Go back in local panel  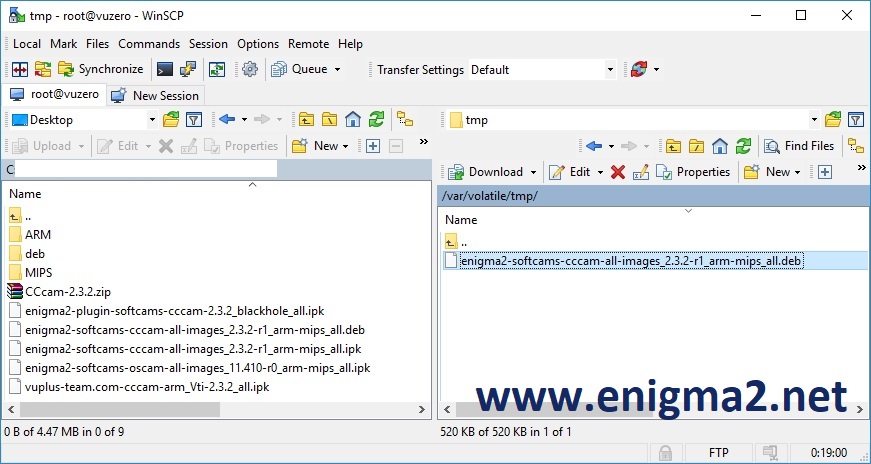(227, 119)
